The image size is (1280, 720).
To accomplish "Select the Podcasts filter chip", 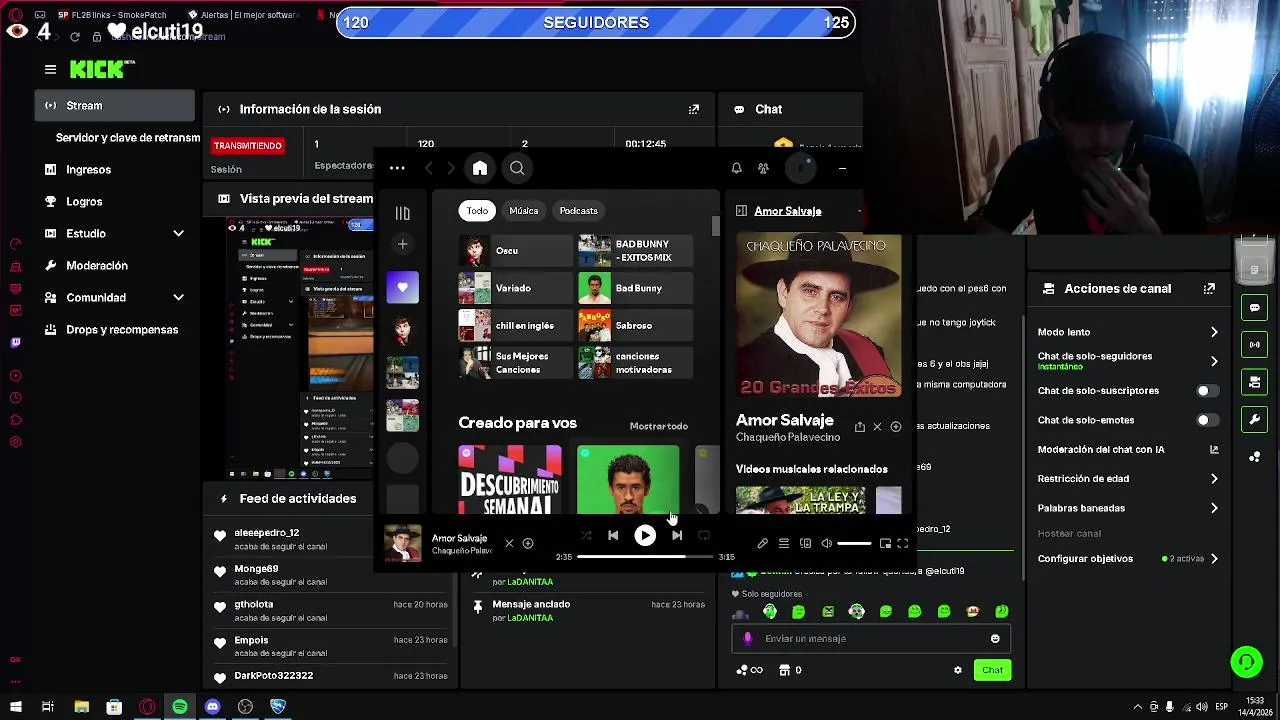I will tap(578, 211).
